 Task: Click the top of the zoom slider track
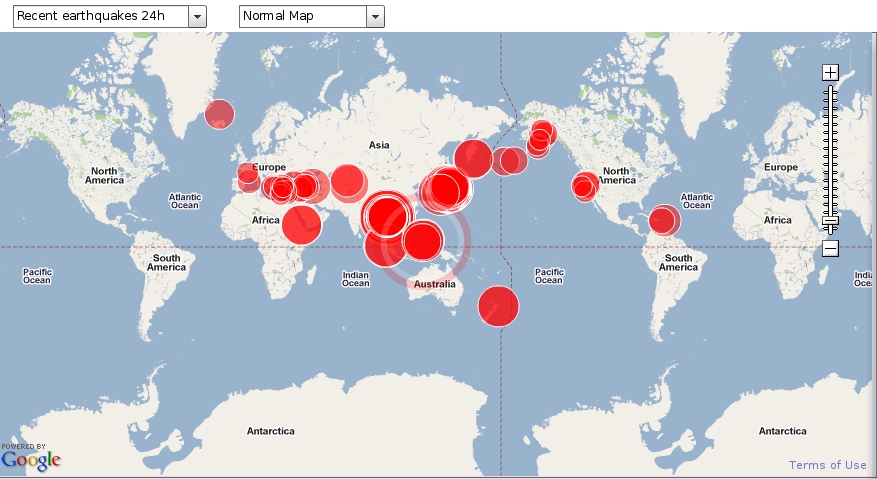point(829,90)
